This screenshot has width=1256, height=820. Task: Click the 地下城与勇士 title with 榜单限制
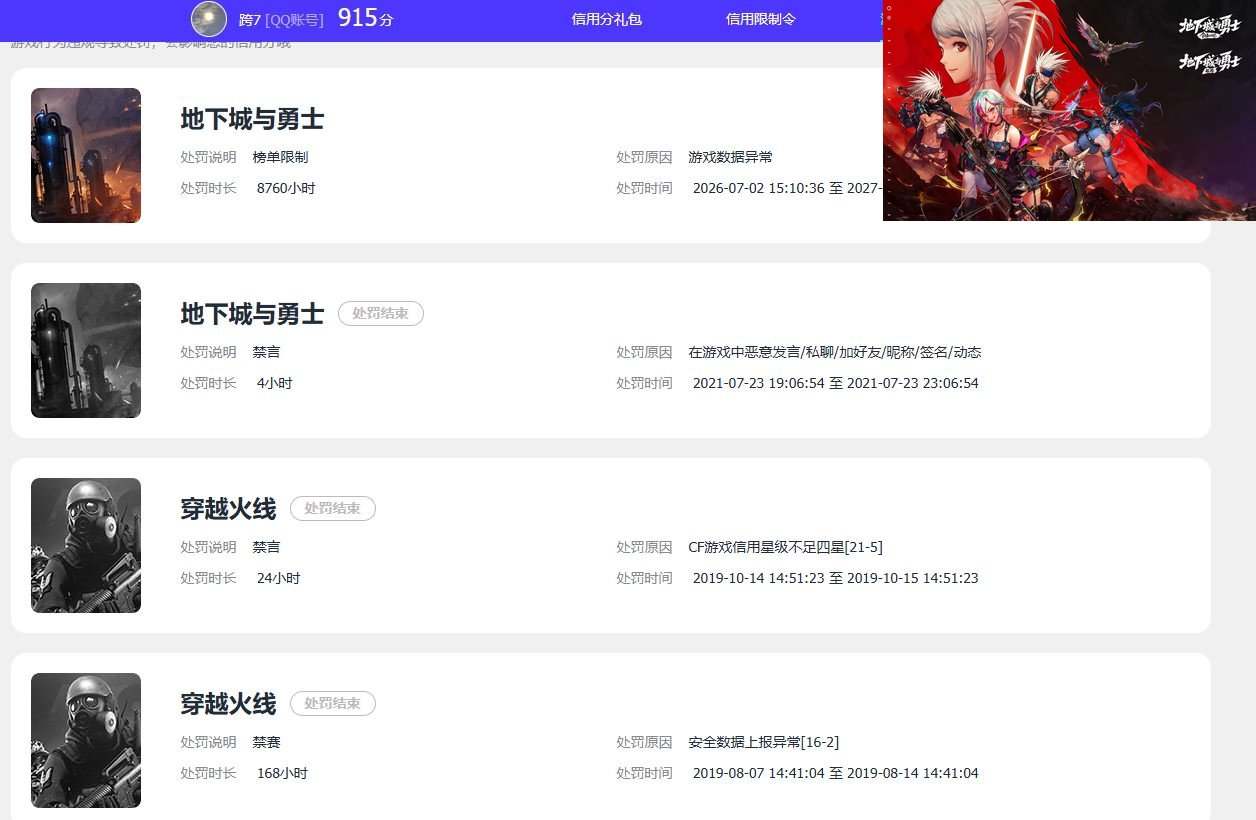pyautogui.click(x=252, y=119)
